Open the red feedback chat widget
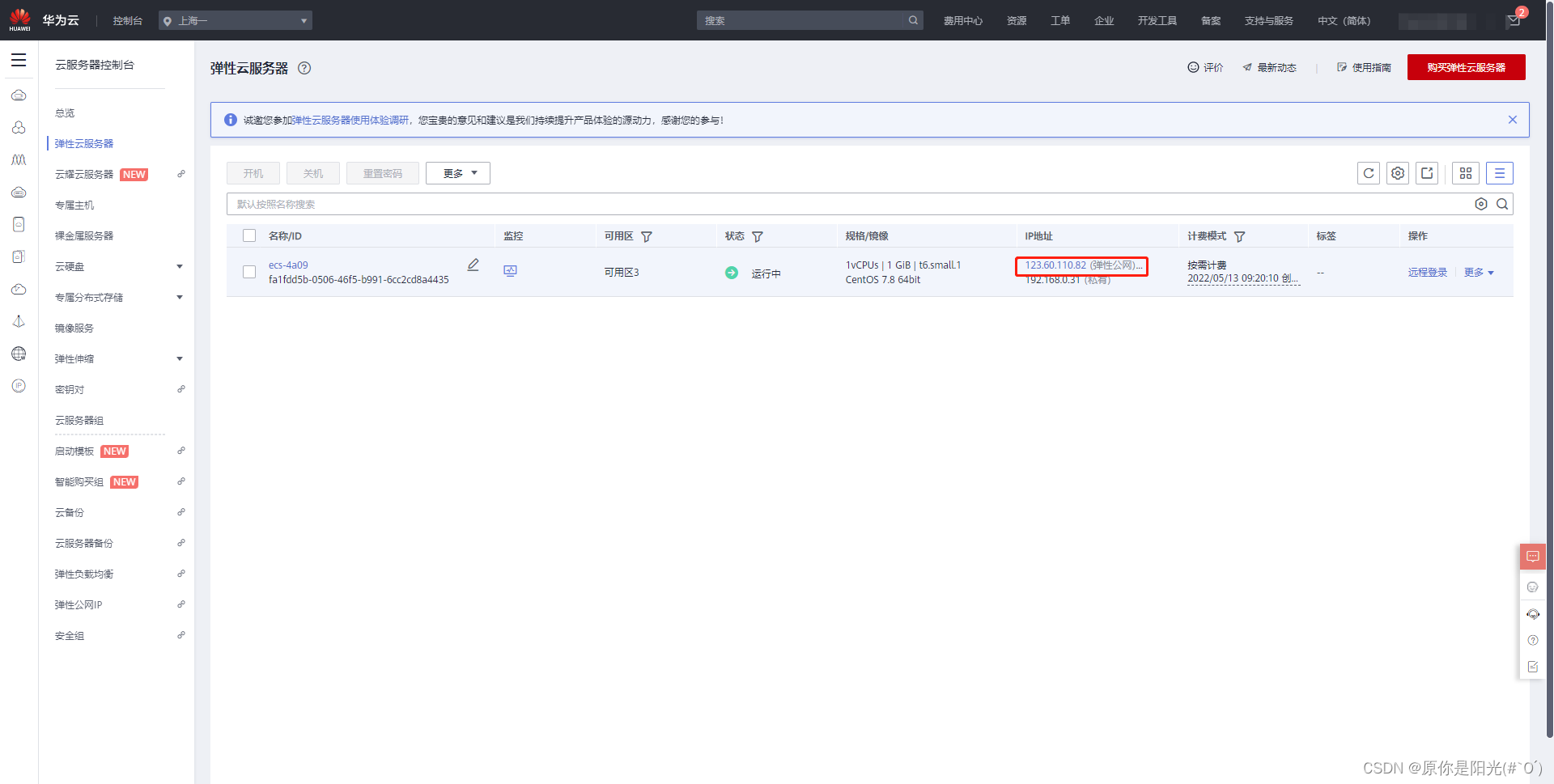 pos(1533,557)
